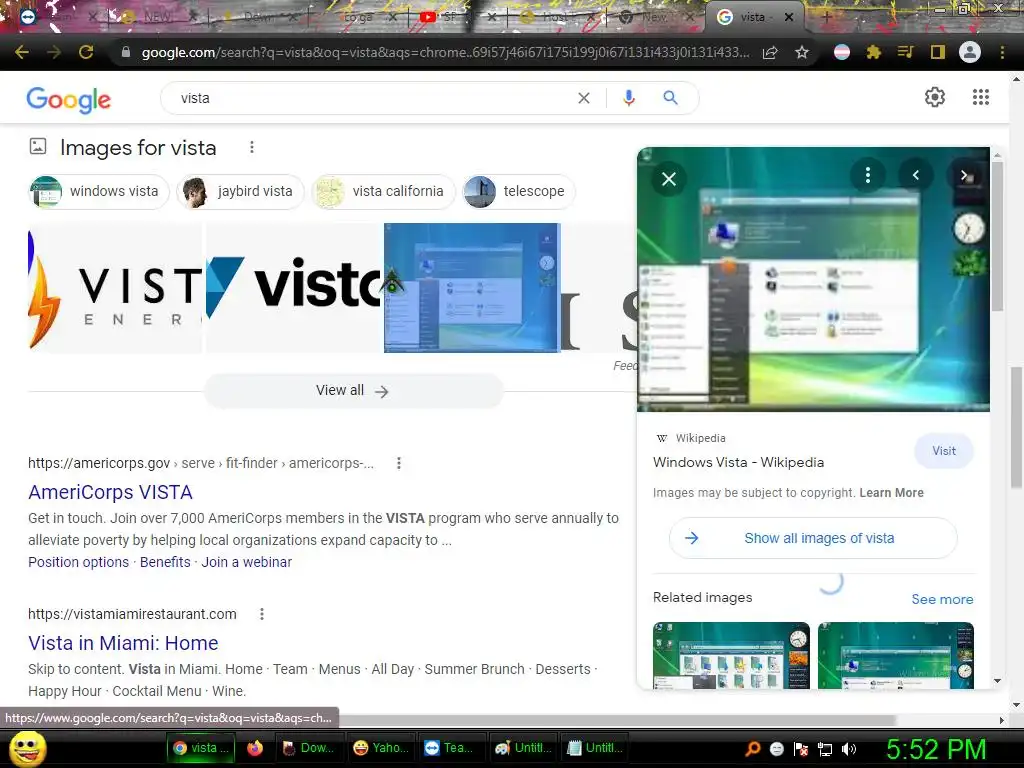Open Google search settings gear
Viewport: 1024px width, 768px height.
935,97
